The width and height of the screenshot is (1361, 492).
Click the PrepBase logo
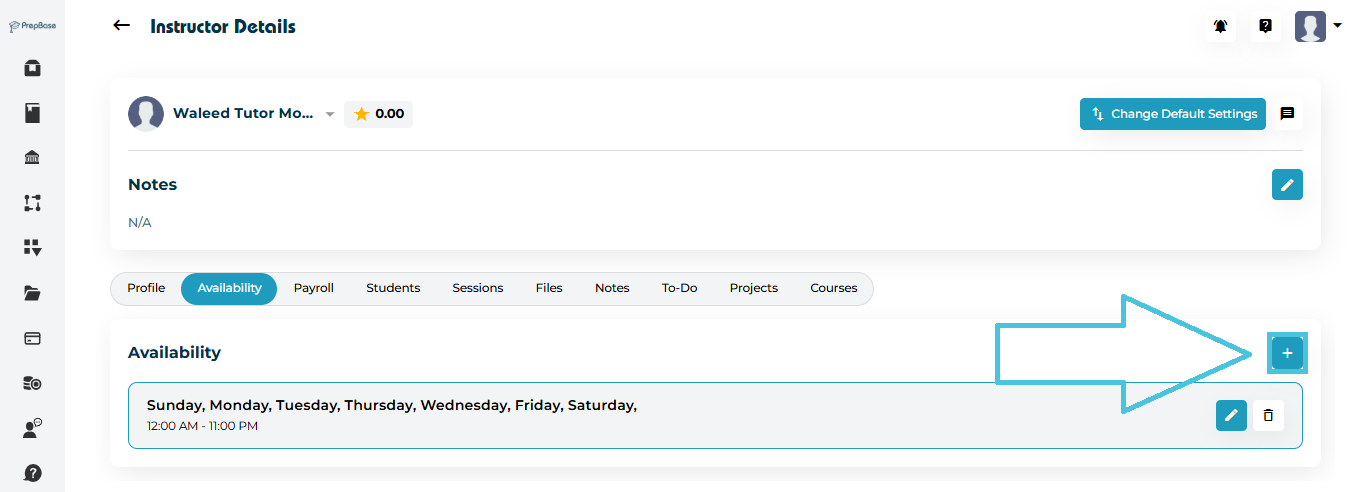[32, 26]
